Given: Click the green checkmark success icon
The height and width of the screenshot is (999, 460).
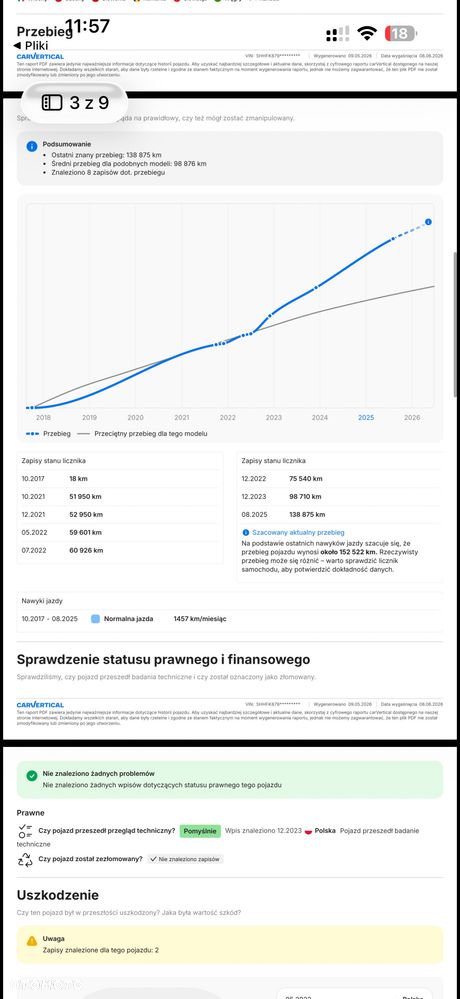Looking at the screenshot, I should pyautogui.click(x=32, y=776).
